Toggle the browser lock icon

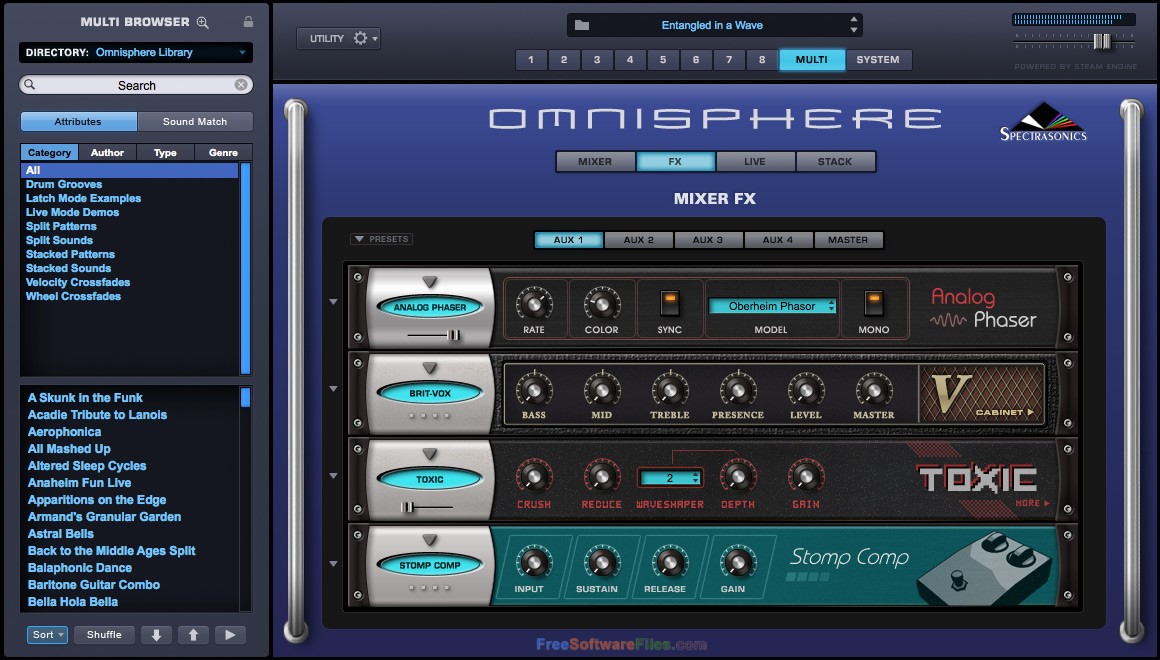point(248,22)
